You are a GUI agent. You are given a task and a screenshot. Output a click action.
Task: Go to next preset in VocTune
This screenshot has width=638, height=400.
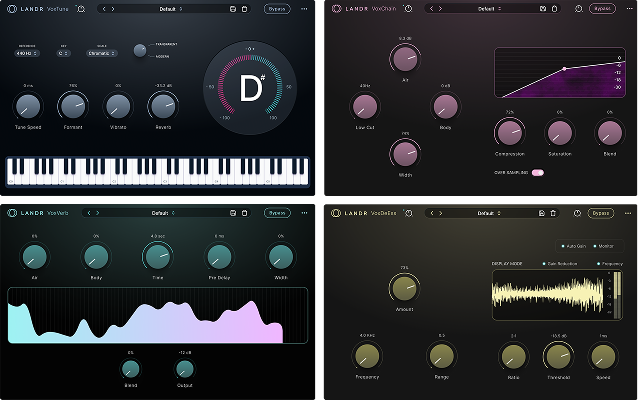pyautogui.click(x=113, y=9)
